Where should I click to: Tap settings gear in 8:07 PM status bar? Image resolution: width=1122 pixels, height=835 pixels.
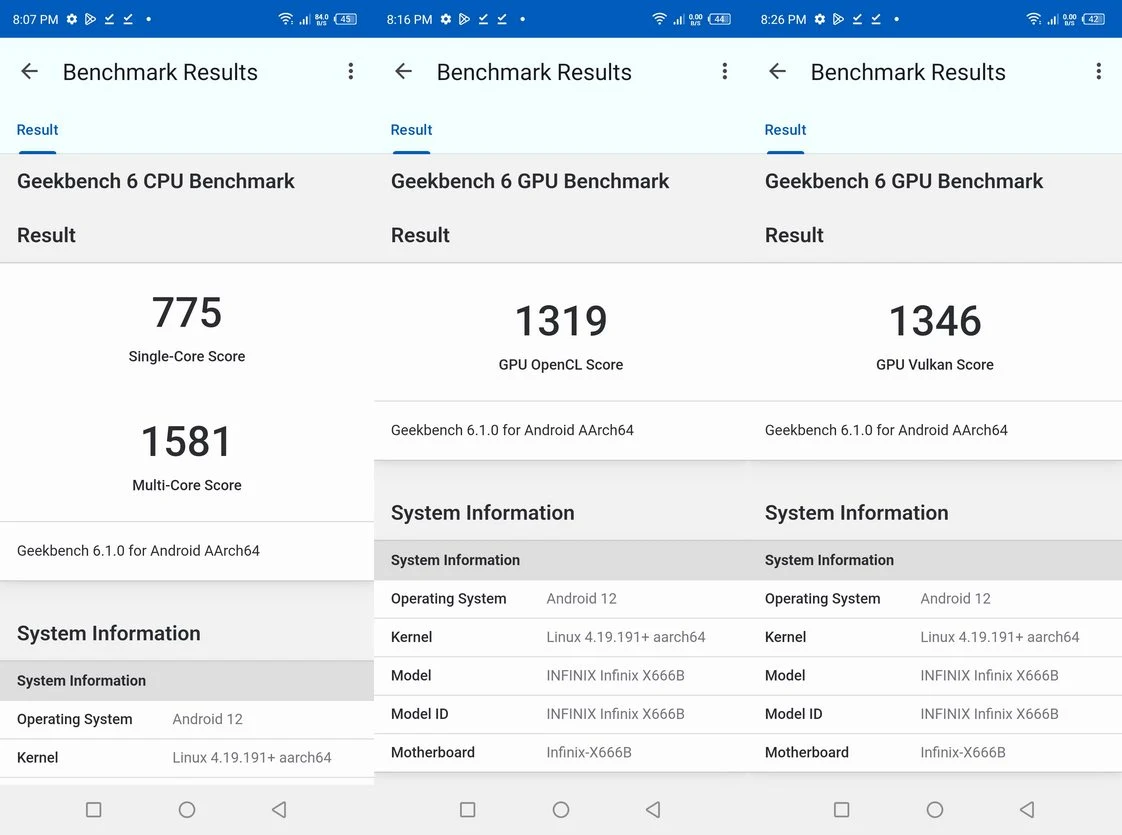72,19
